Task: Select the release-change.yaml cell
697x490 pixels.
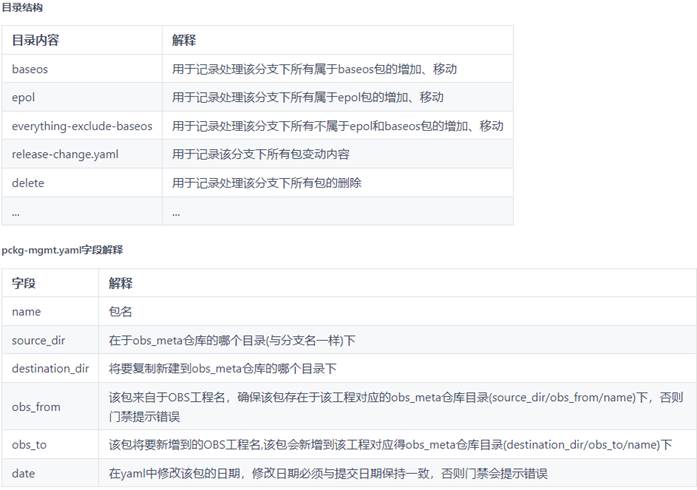Action: [63, 155]
